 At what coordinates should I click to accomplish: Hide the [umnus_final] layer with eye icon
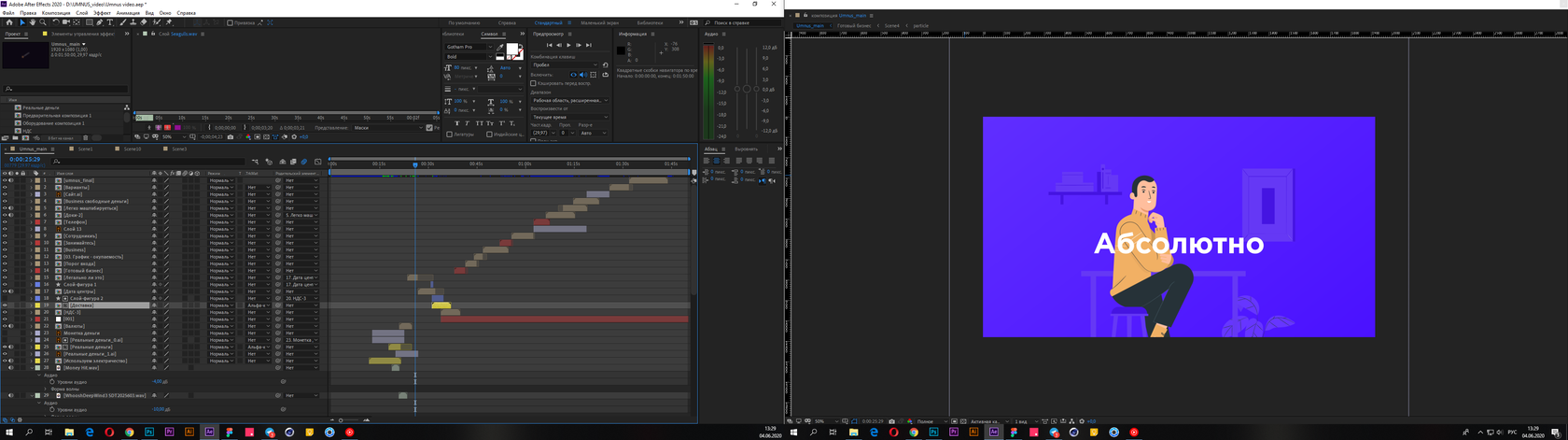pos(5,180)
